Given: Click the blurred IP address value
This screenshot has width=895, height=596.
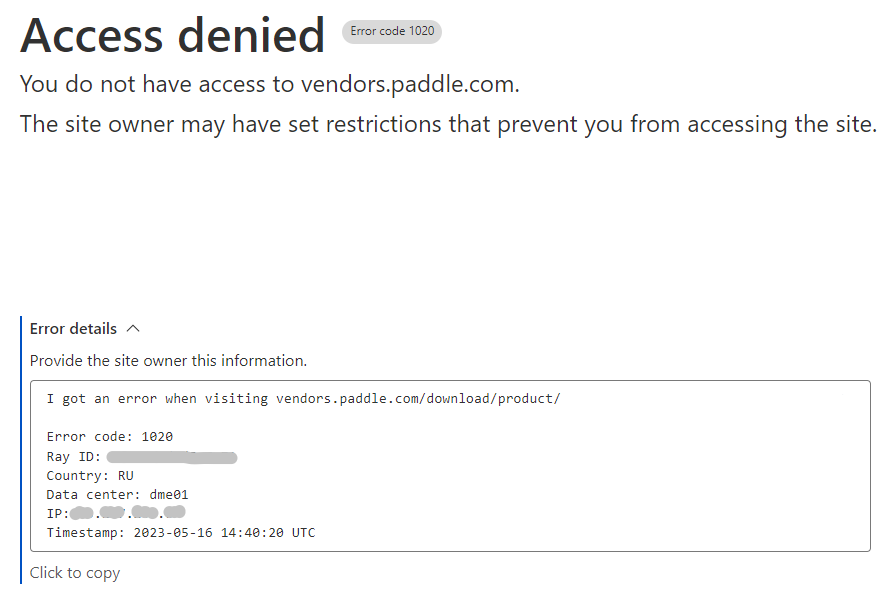Looking at the screenshot, I should click(128, 513).
